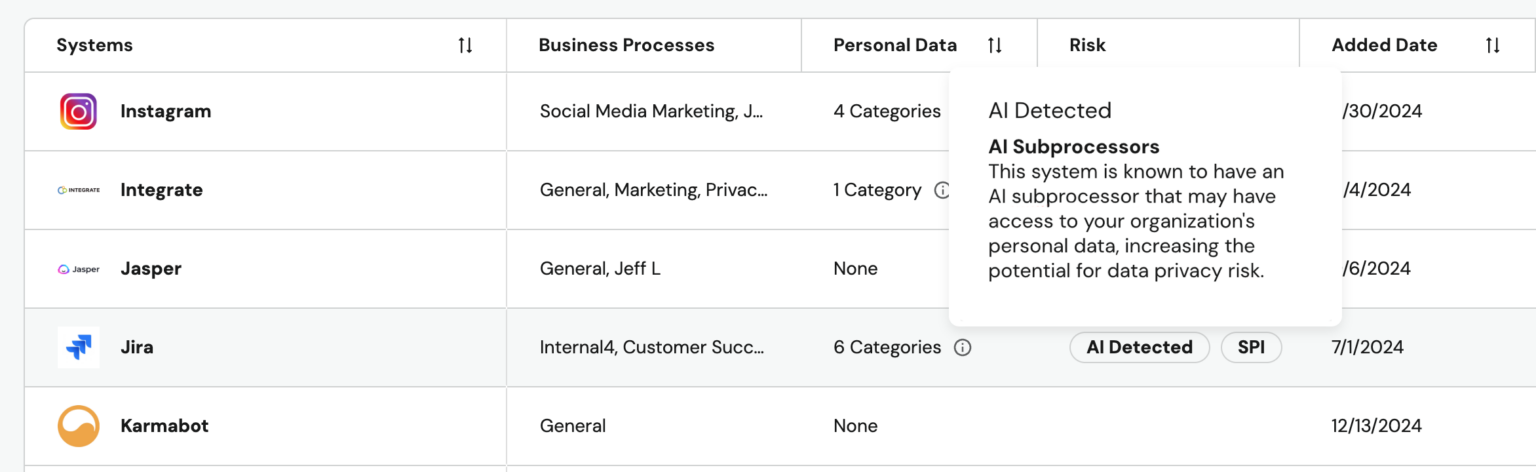Click info icon next to 1 Category
This screenshot has height=472, width=1536.
(x=941, y=190)
